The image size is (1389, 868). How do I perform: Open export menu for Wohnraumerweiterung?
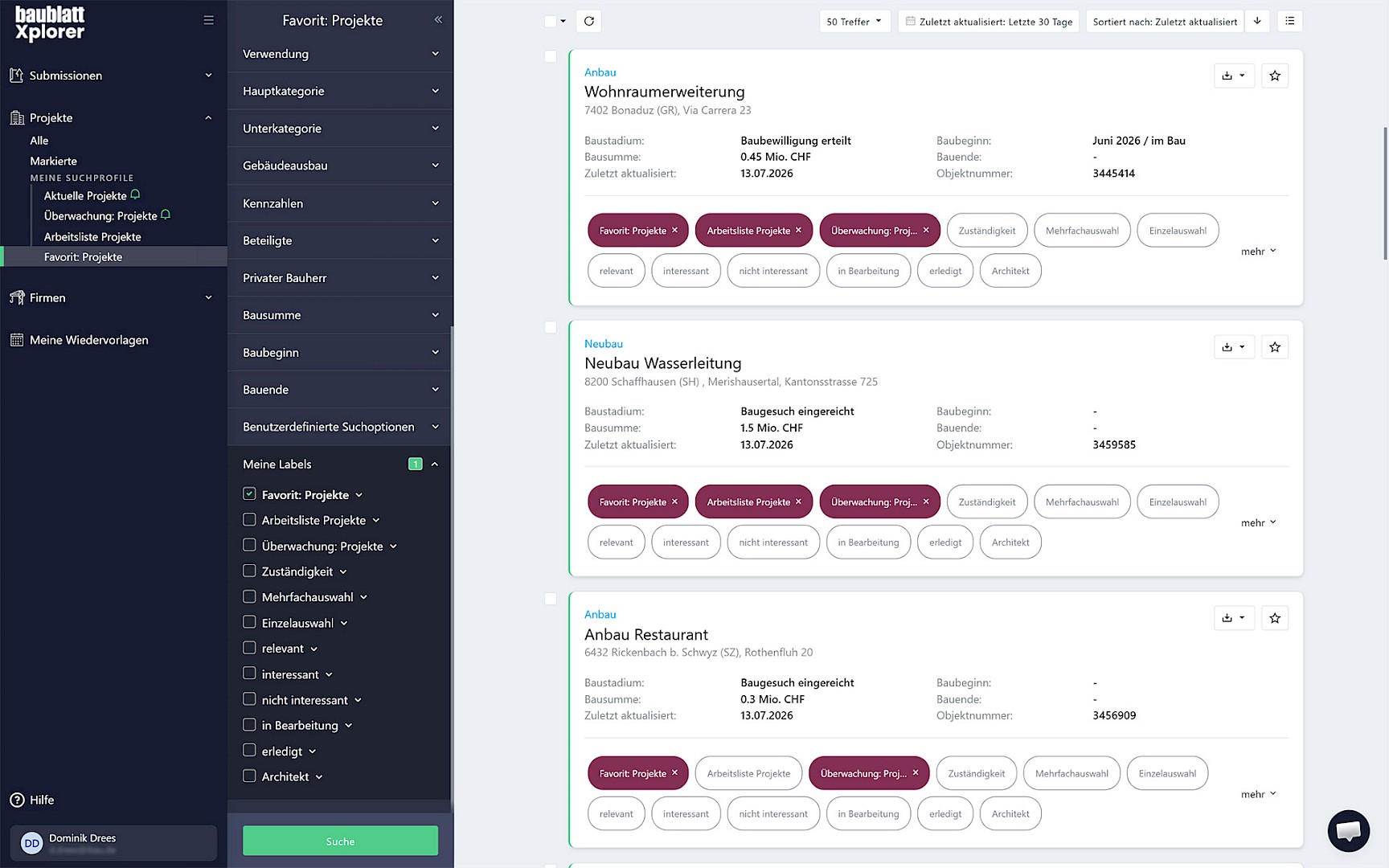[1234, 76]
